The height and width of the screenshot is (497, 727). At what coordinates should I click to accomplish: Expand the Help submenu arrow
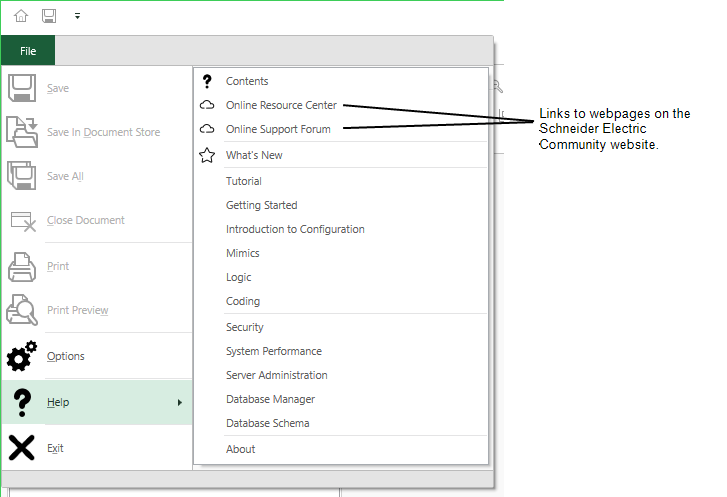click(180, 403)
